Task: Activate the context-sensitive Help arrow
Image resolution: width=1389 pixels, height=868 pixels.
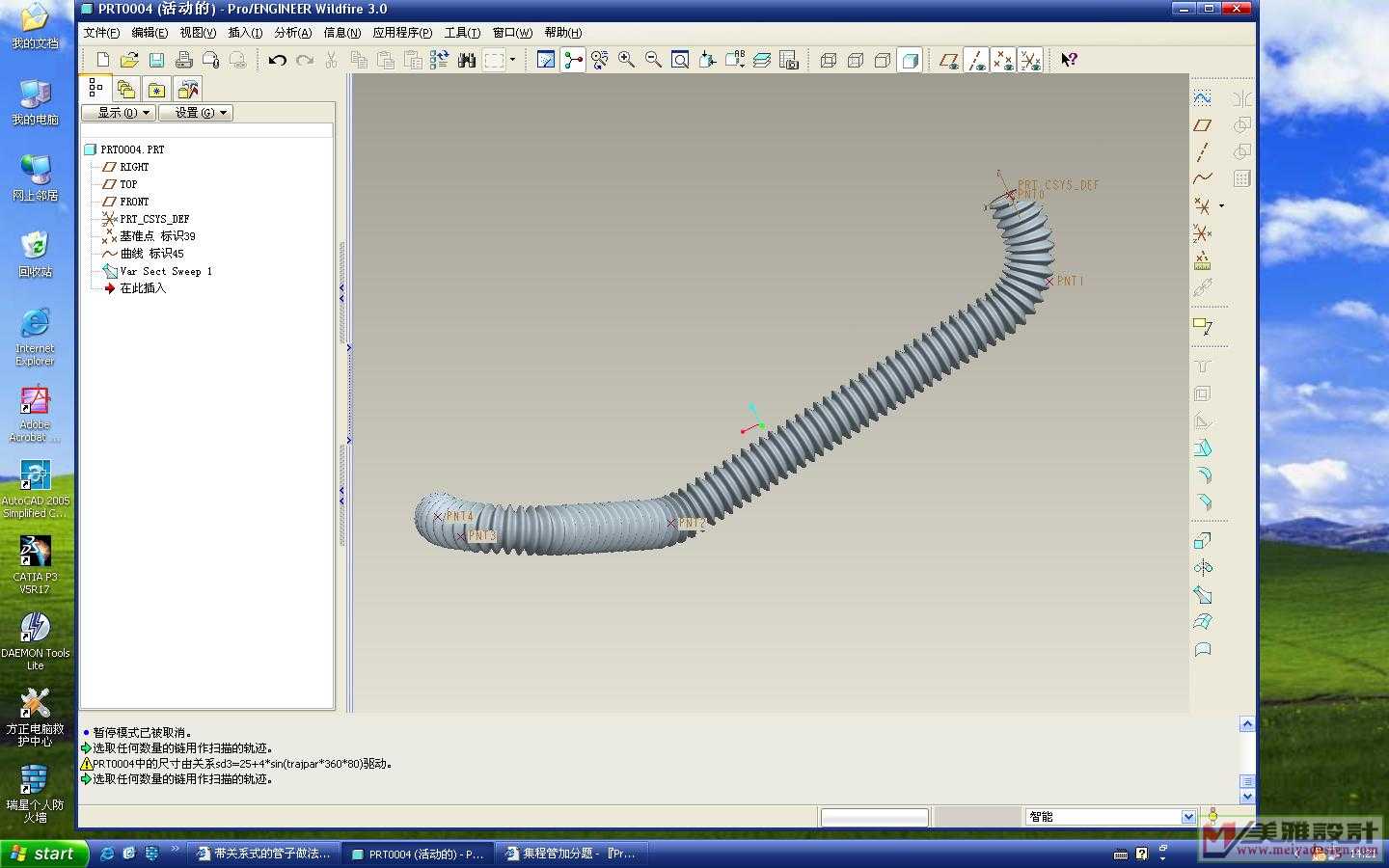Action: point(1069,60)
